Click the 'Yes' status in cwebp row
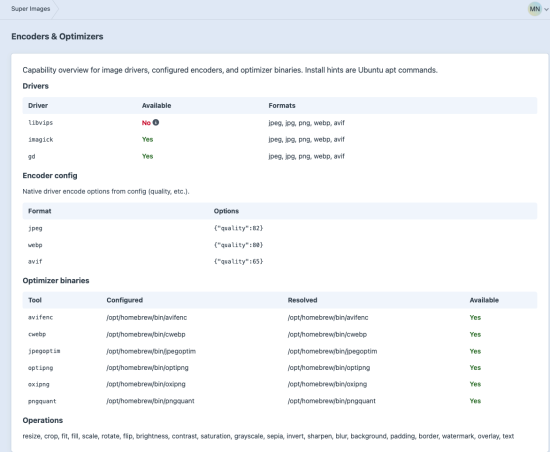 coord(475,334)
